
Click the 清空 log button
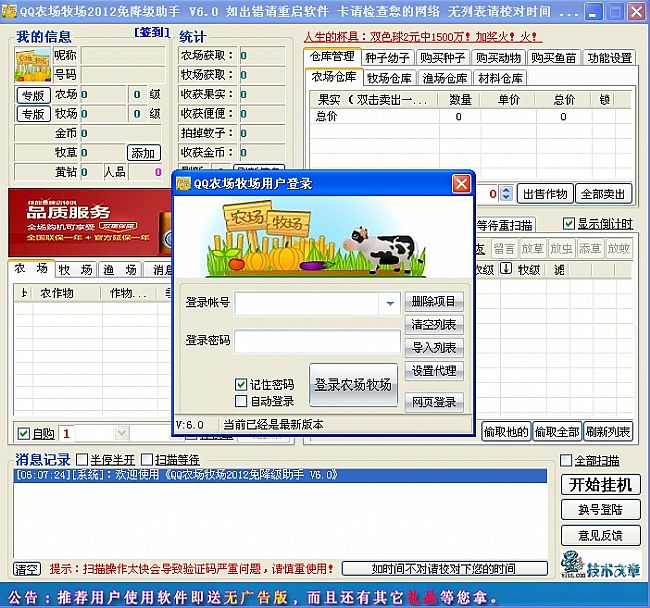(x=27, y=569)
